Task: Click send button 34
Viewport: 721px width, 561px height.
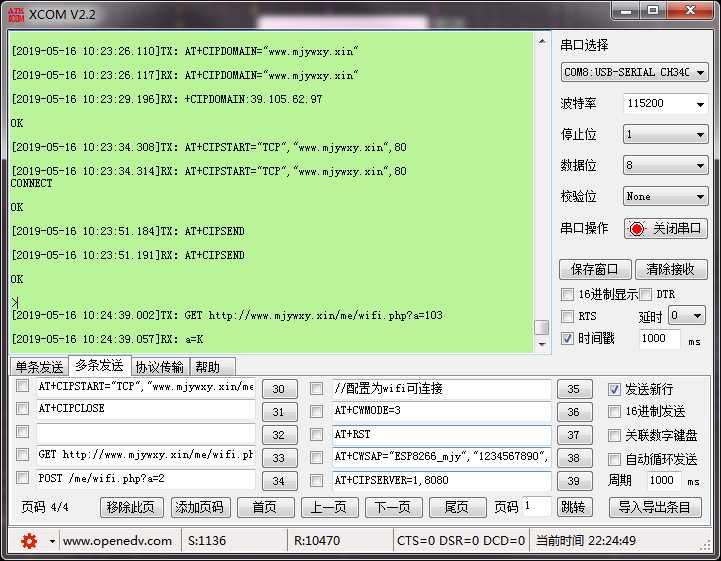Action: tap(279, 481)
